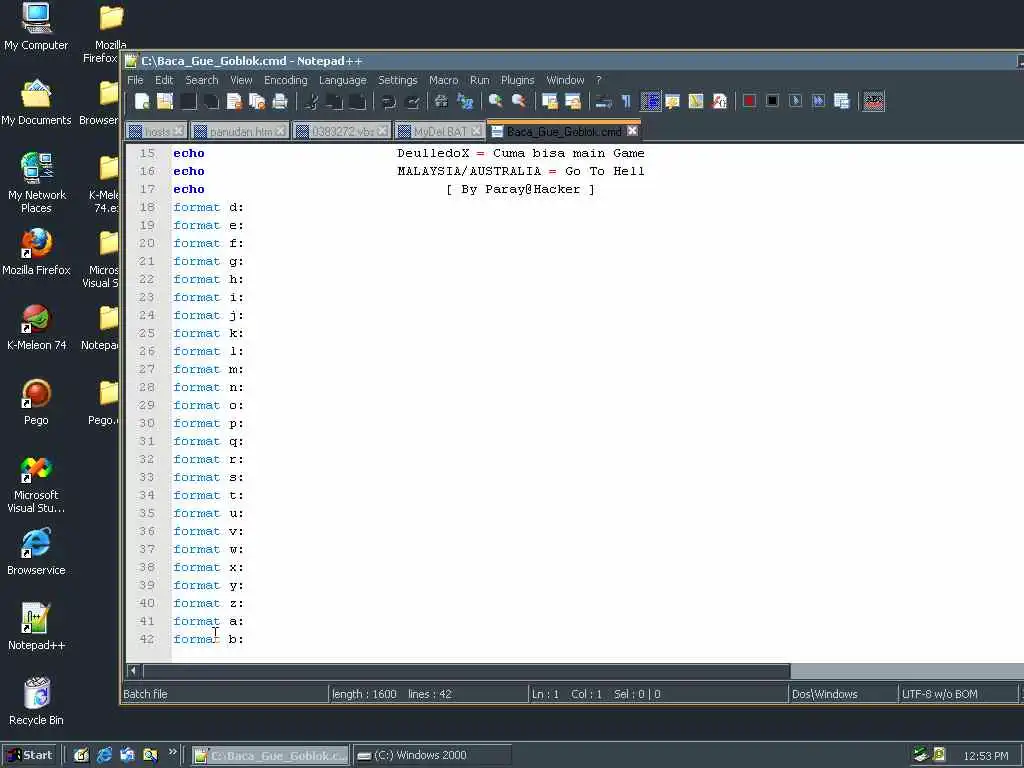The width and height of the screenshot is (1024, 768).
Task: Undo the last edit from toolbar
Action: click(389, 101)
